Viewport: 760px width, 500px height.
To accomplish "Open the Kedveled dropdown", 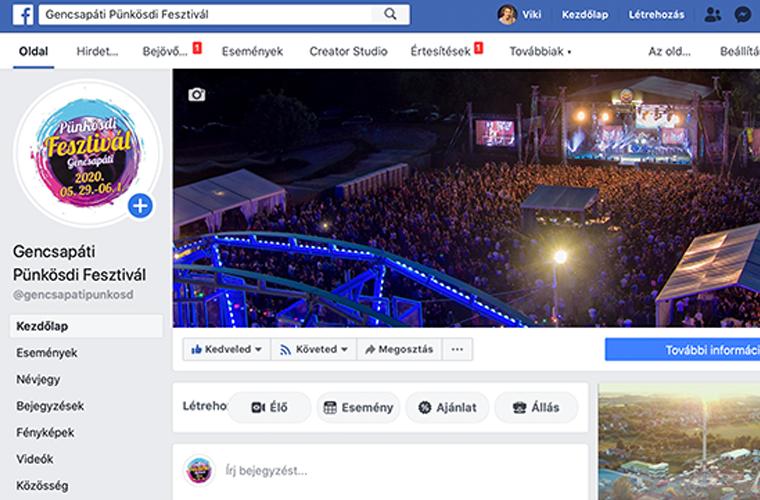I will click(x=226, y=349).
